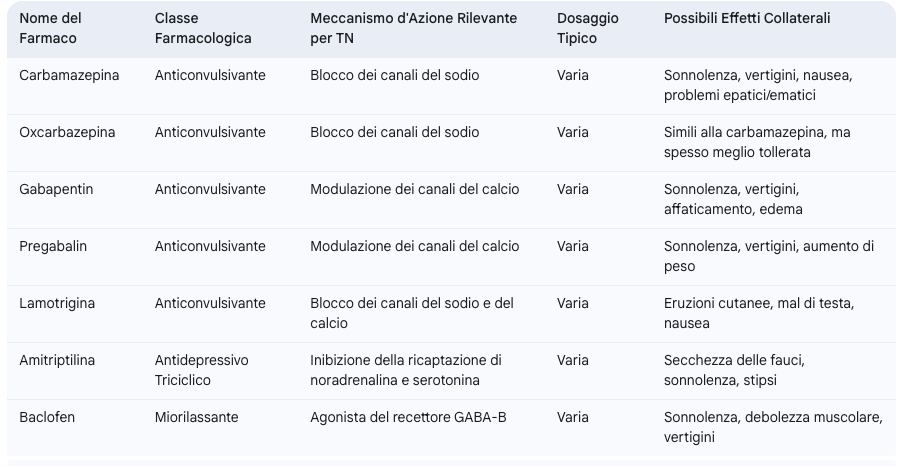Select the Oxcarbazepina drug name cell
The image size is (905, 466).
[x=67, y=132]
